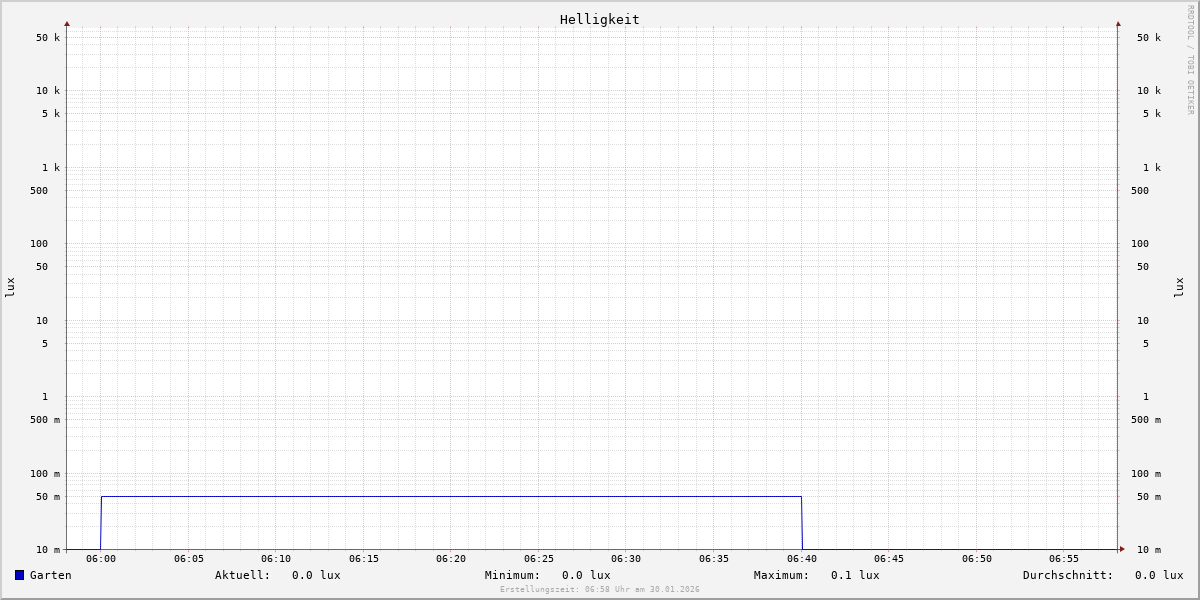Click the blue line at the 50 m plateau

pos(451,496)
